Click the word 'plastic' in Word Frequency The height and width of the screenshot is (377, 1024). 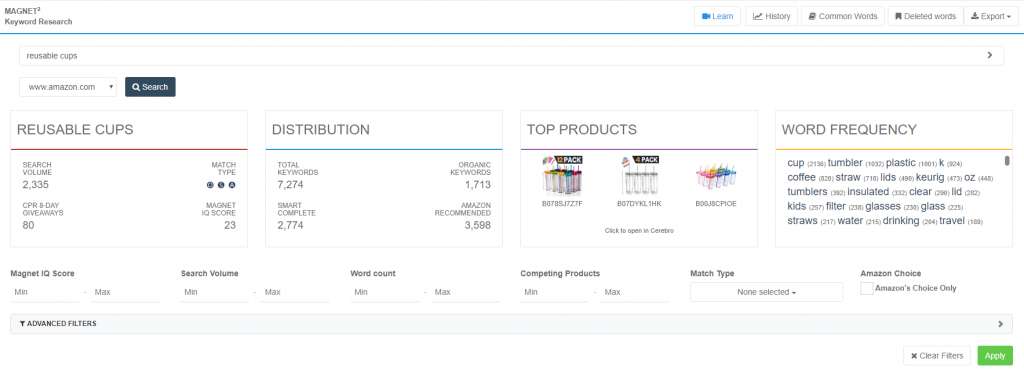click(901, 163)
